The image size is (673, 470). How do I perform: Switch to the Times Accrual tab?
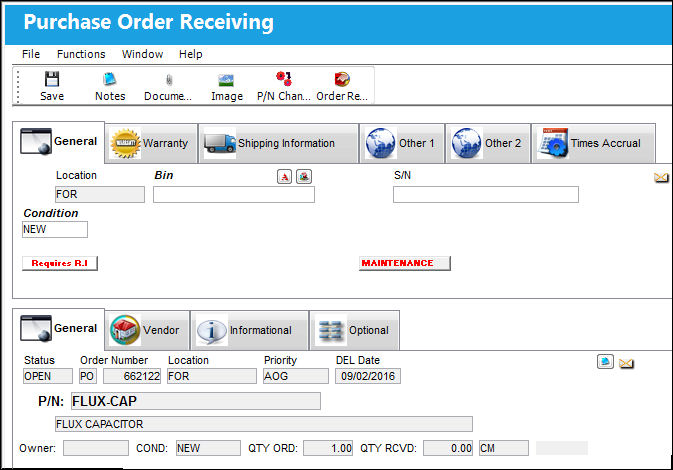tap(594, 143)
